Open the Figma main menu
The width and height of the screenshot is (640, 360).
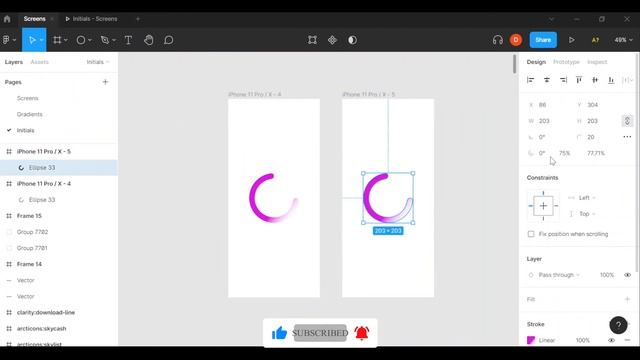click(9, 40)
